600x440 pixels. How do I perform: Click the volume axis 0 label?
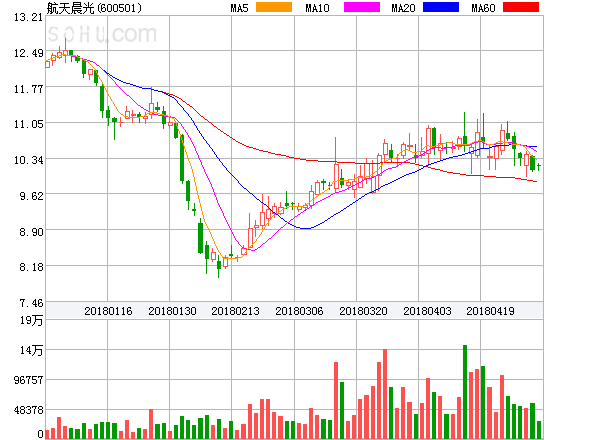click(x=40, y=434)
